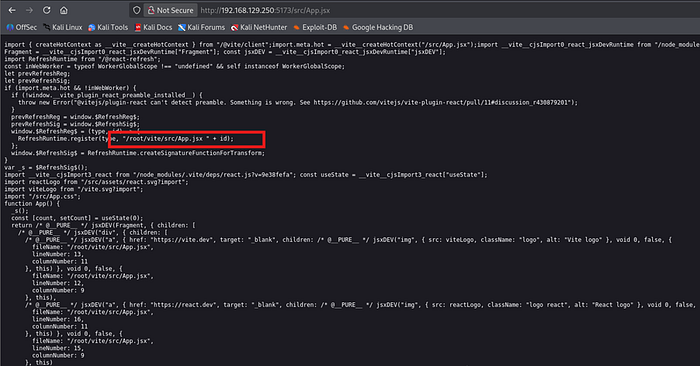Click the browser back arrow
Image resolution: width=700 pixels, height=366 pixels.
tap(12, 10)
